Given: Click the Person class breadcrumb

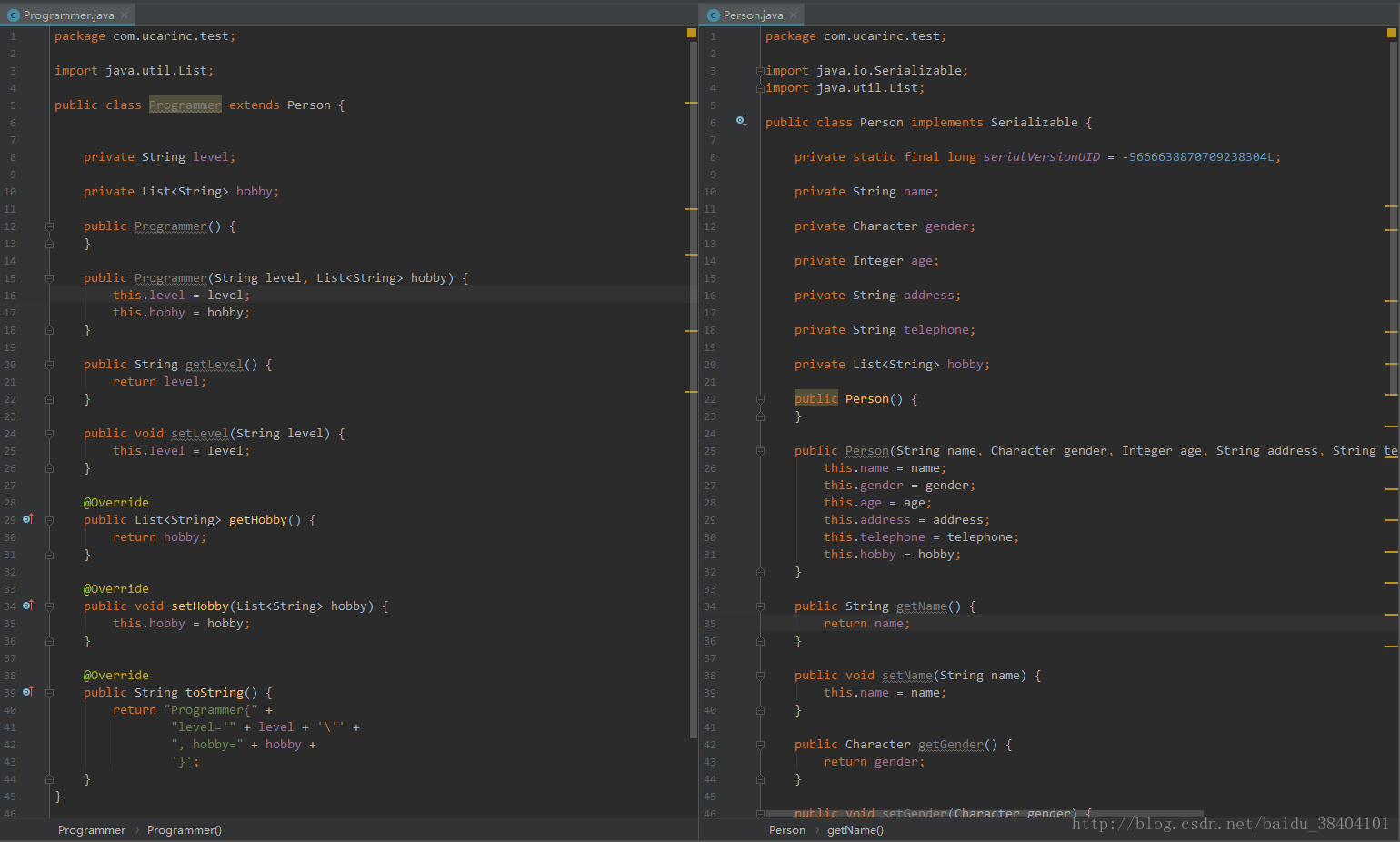Looking at the screenshot, I should tap(786, 830).
